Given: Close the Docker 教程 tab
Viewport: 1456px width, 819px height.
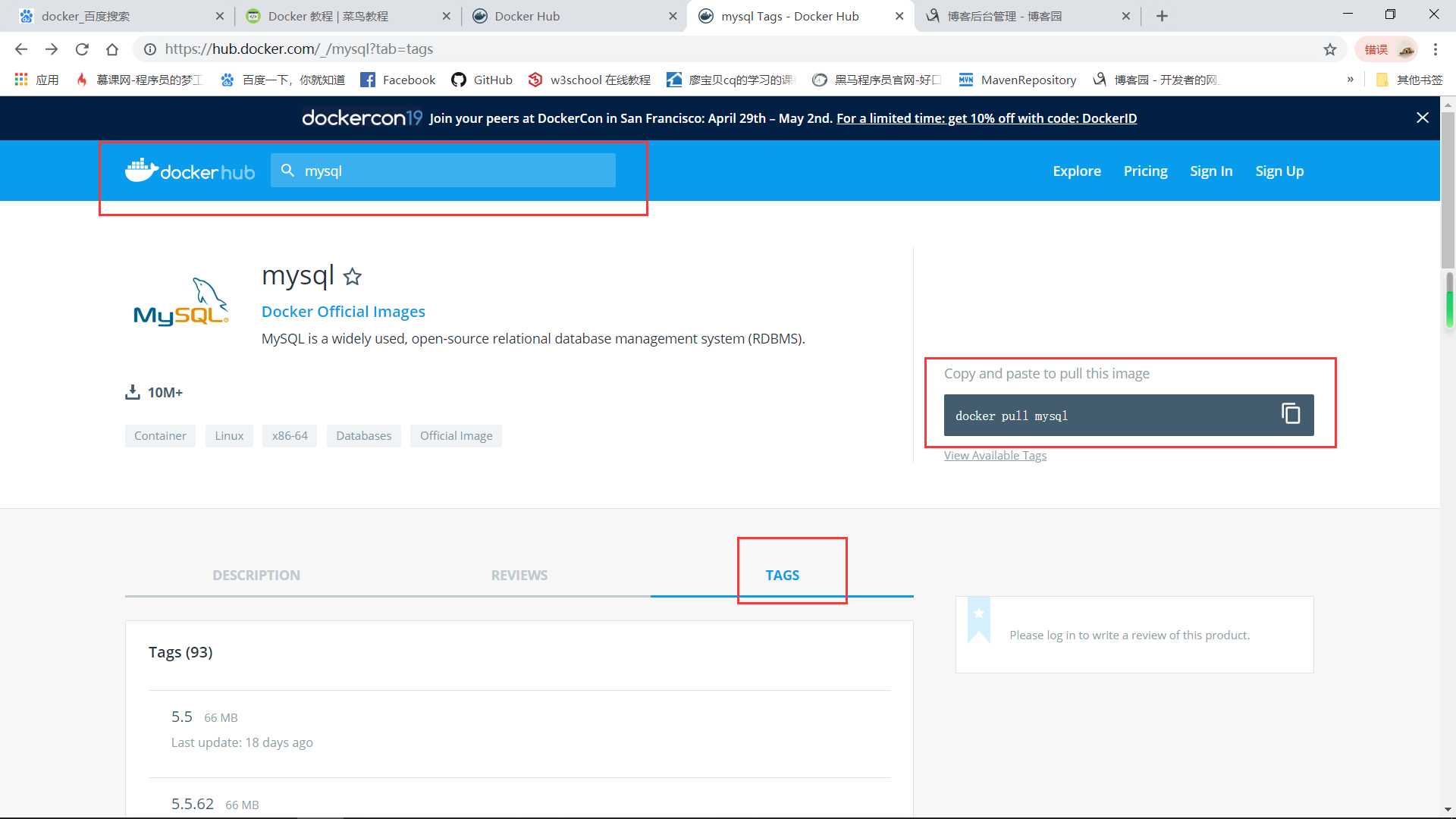Looking at the screenshot, I should (446, 16).
